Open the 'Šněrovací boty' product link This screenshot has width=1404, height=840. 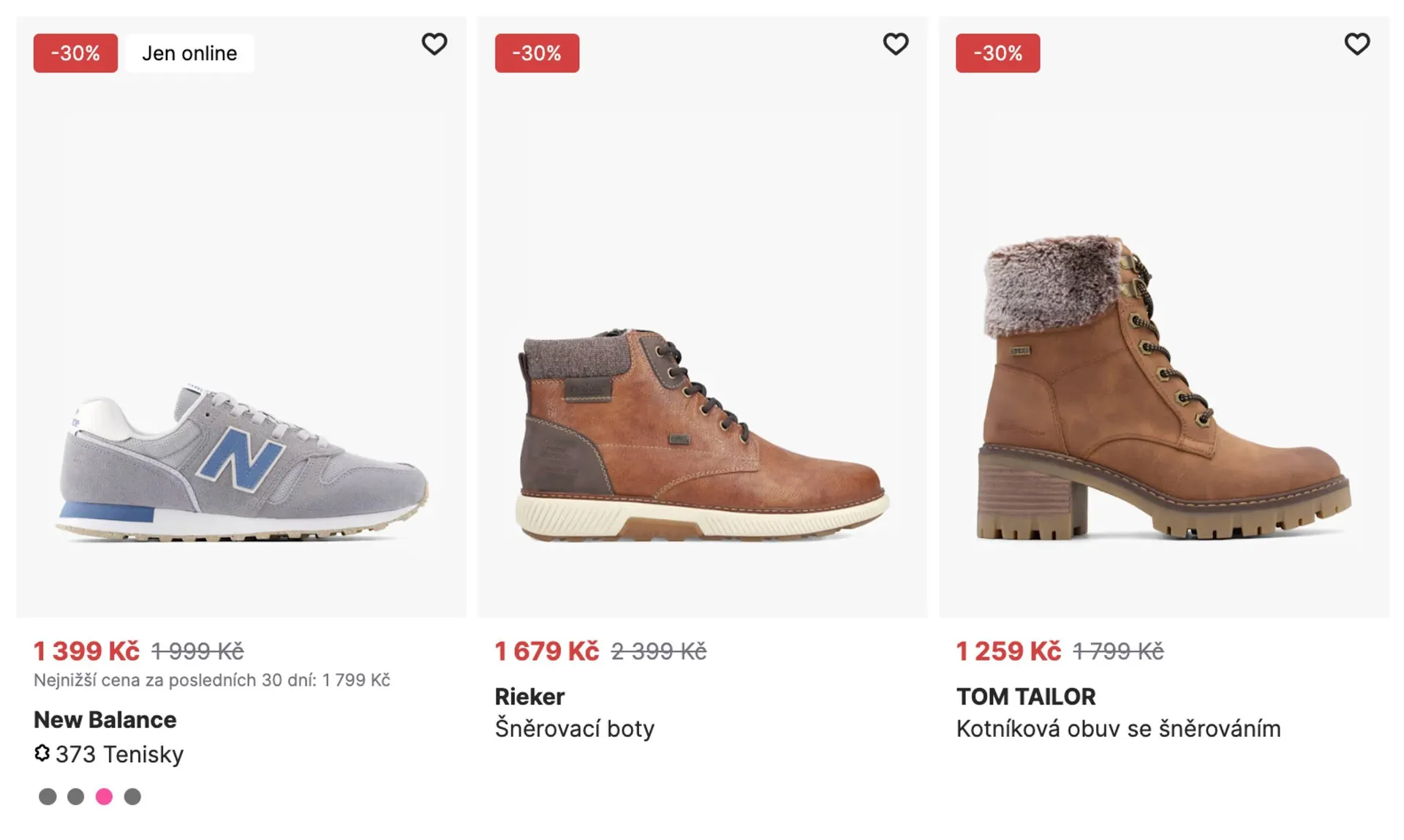tap(575, 729)
